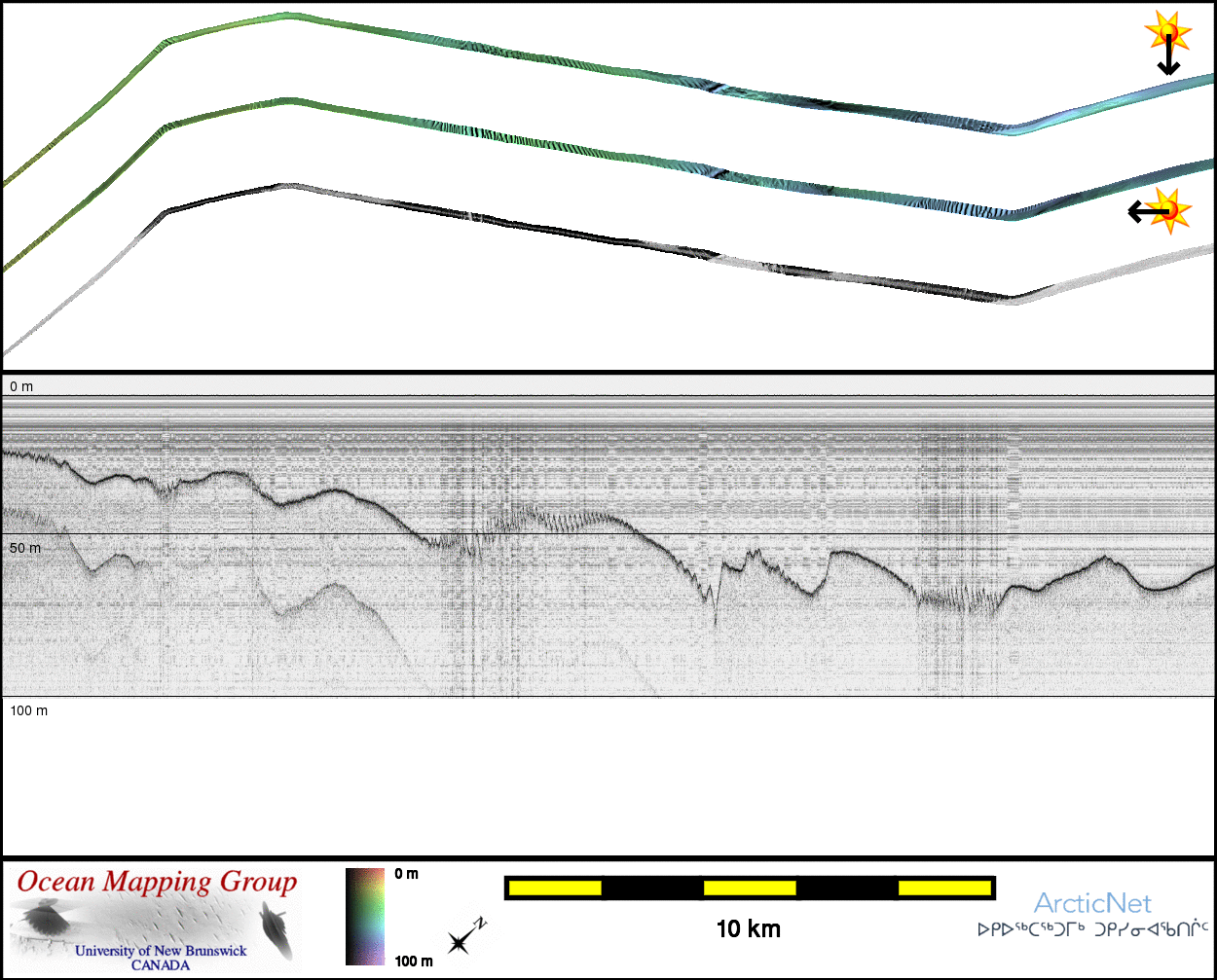Click the Inuktitut syllabics text under ArcticNet
This screenshot has height=980, width=1217.
pos(1092,930)
